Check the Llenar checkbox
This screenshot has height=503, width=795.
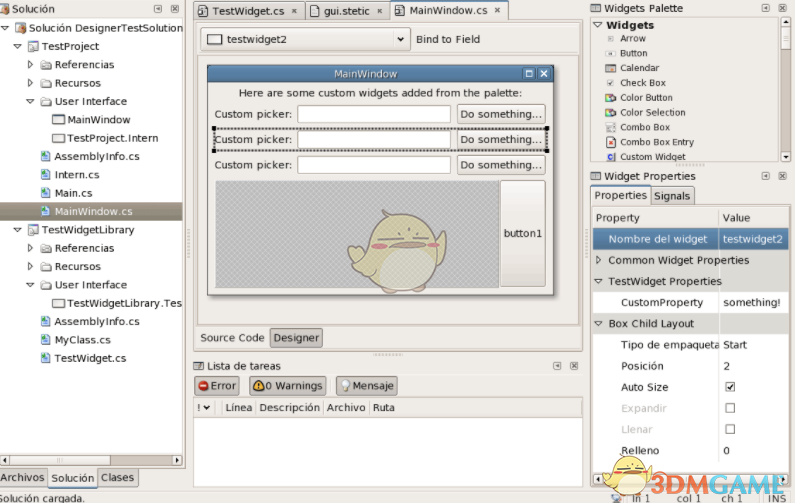pyautogui.click(x=730, y=429)
